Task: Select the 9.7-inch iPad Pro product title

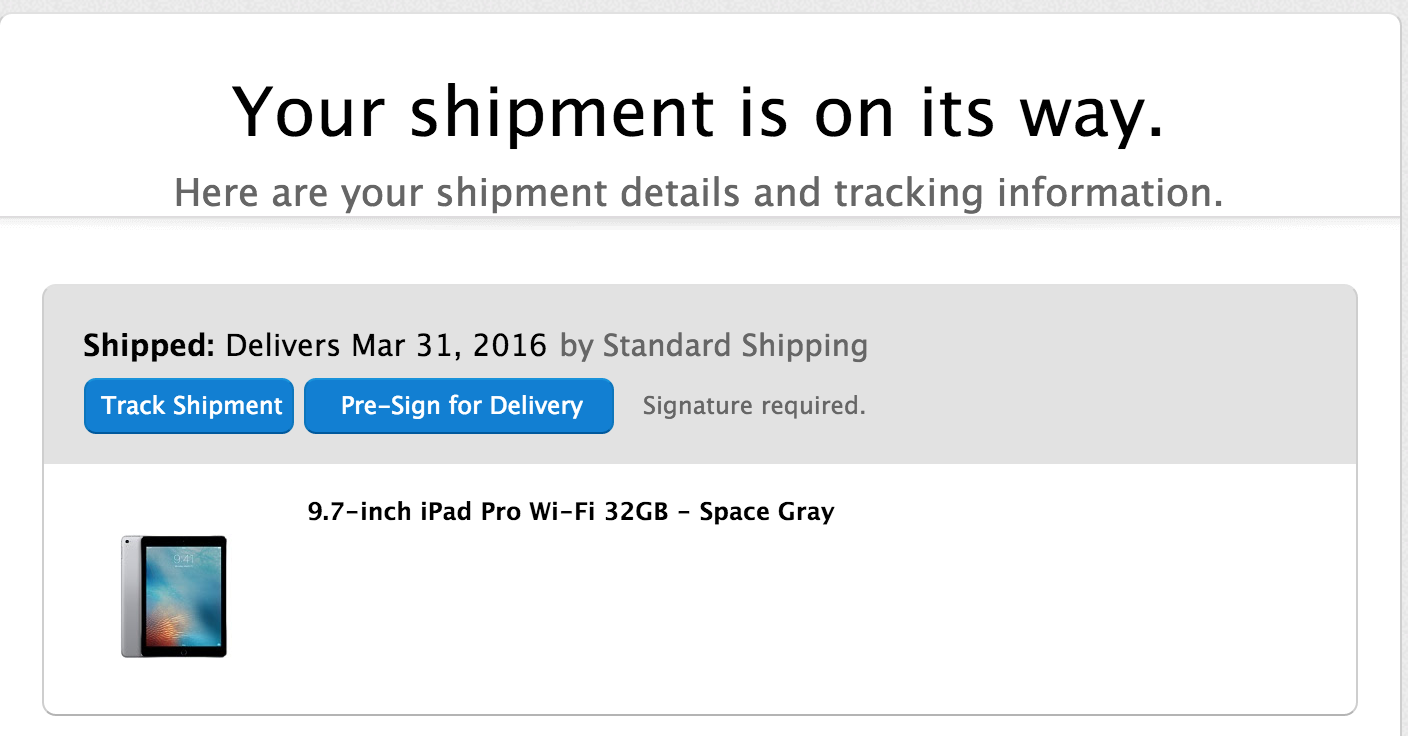Action: pos(570,512)
